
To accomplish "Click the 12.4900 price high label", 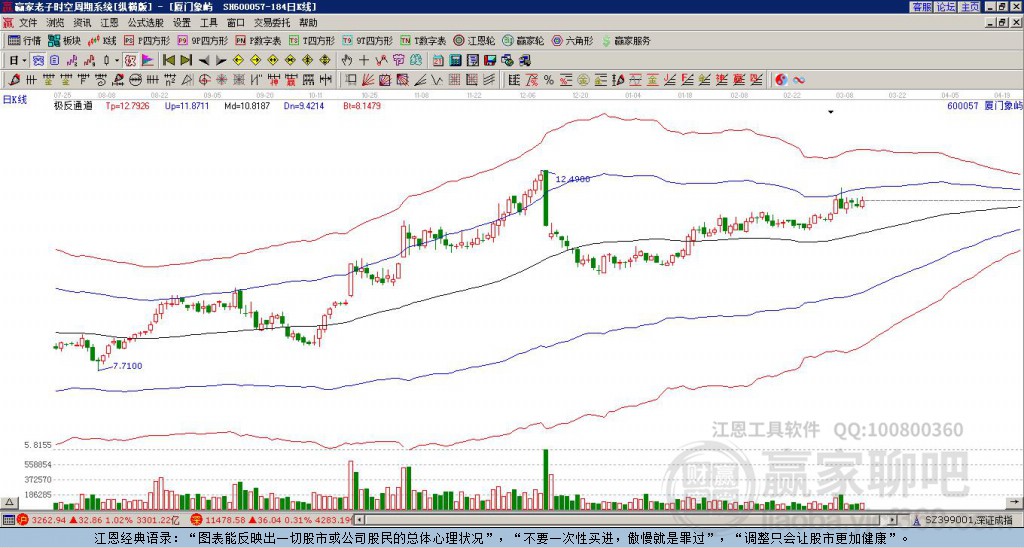I will tap(572, 179).
